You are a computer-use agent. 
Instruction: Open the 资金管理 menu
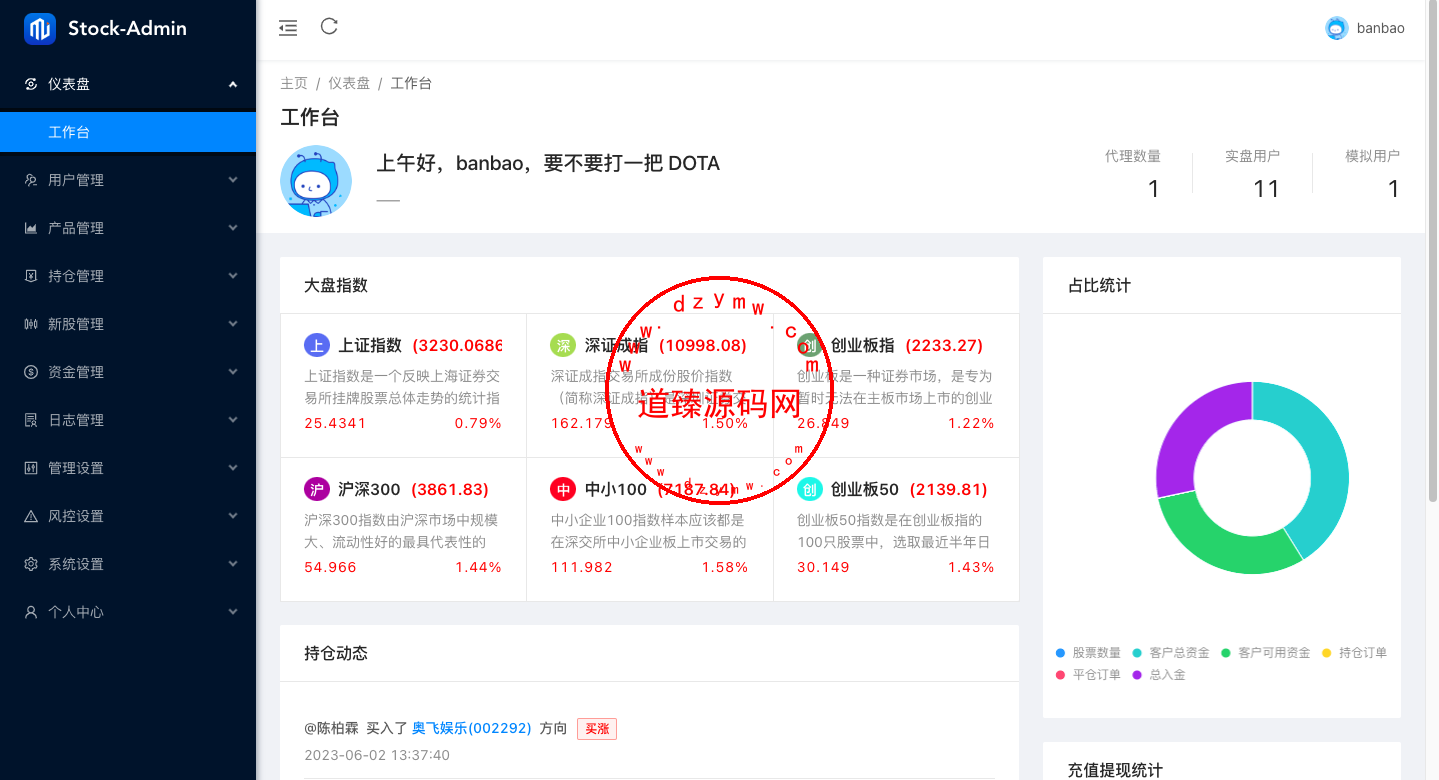pyautogui.click(x=128, y=372)
